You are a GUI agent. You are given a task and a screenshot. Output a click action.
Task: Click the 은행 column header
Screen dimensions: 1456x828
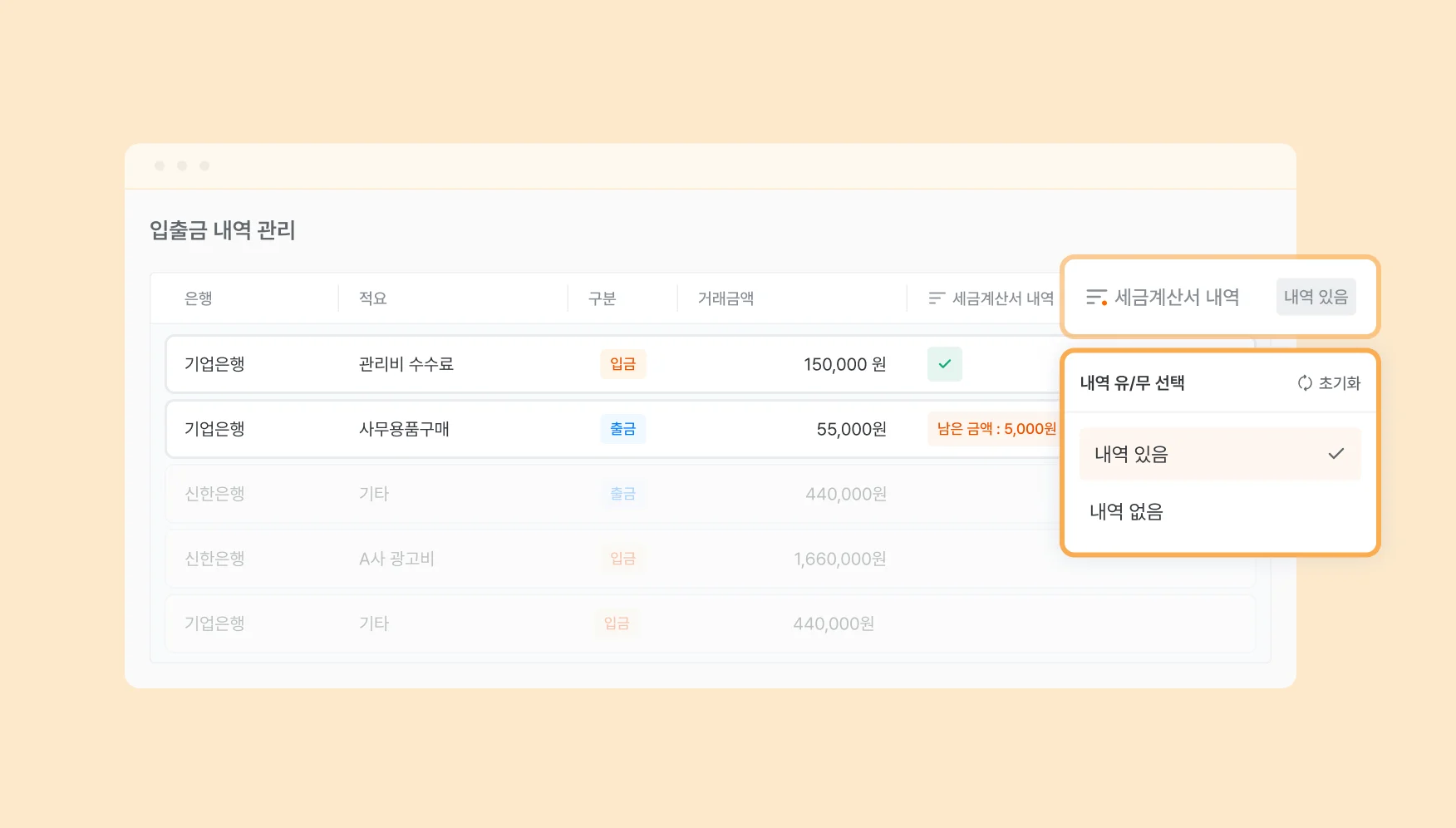pos(199,298)
